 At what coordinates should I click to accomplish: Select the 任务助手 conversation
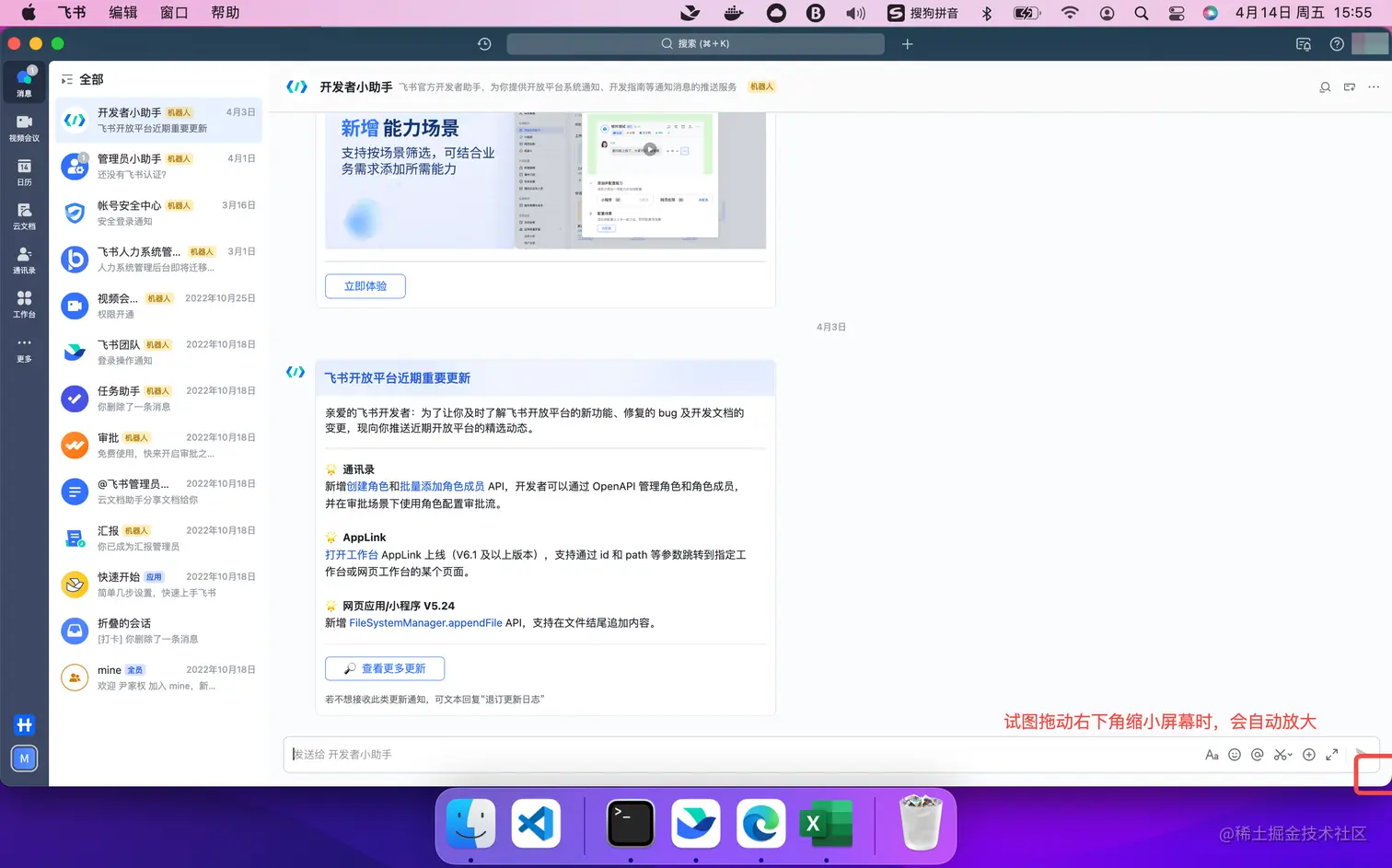(158, 399)
